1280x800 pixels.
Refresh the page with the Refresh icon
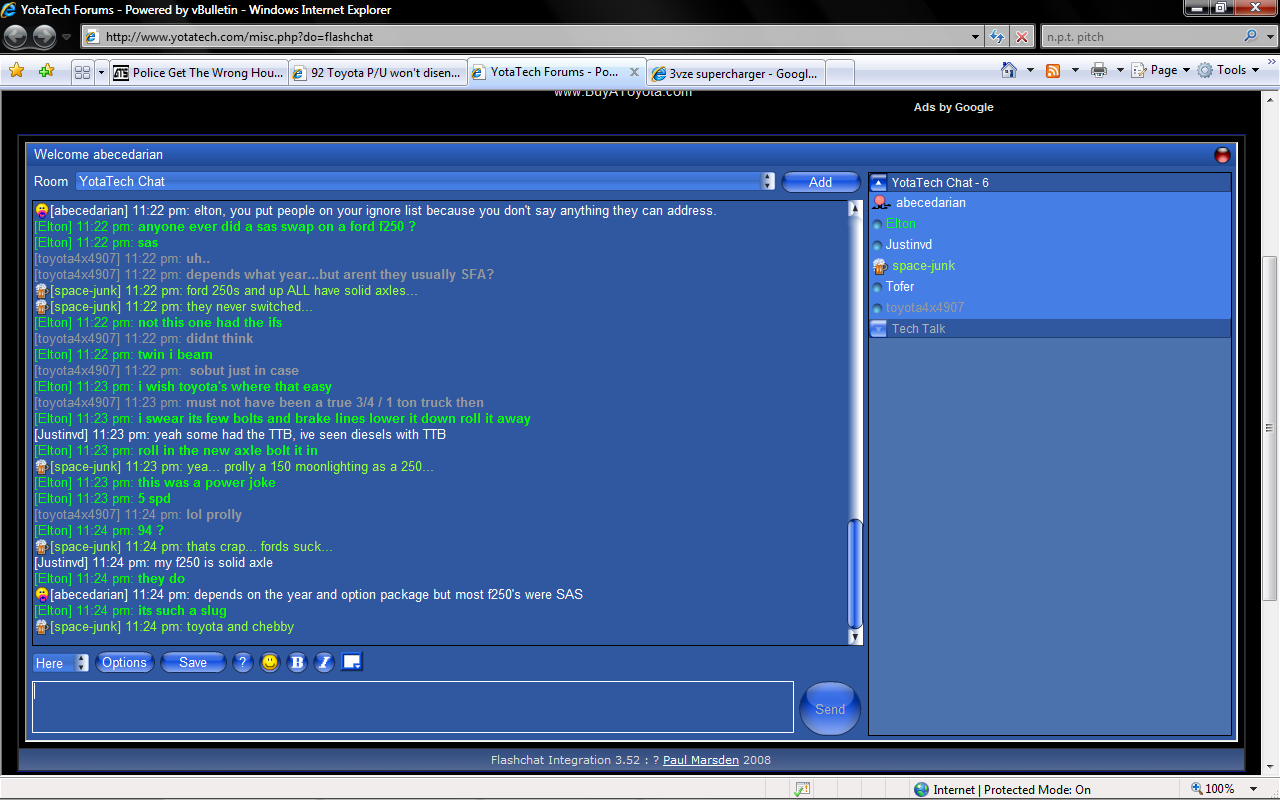[997, 37]
